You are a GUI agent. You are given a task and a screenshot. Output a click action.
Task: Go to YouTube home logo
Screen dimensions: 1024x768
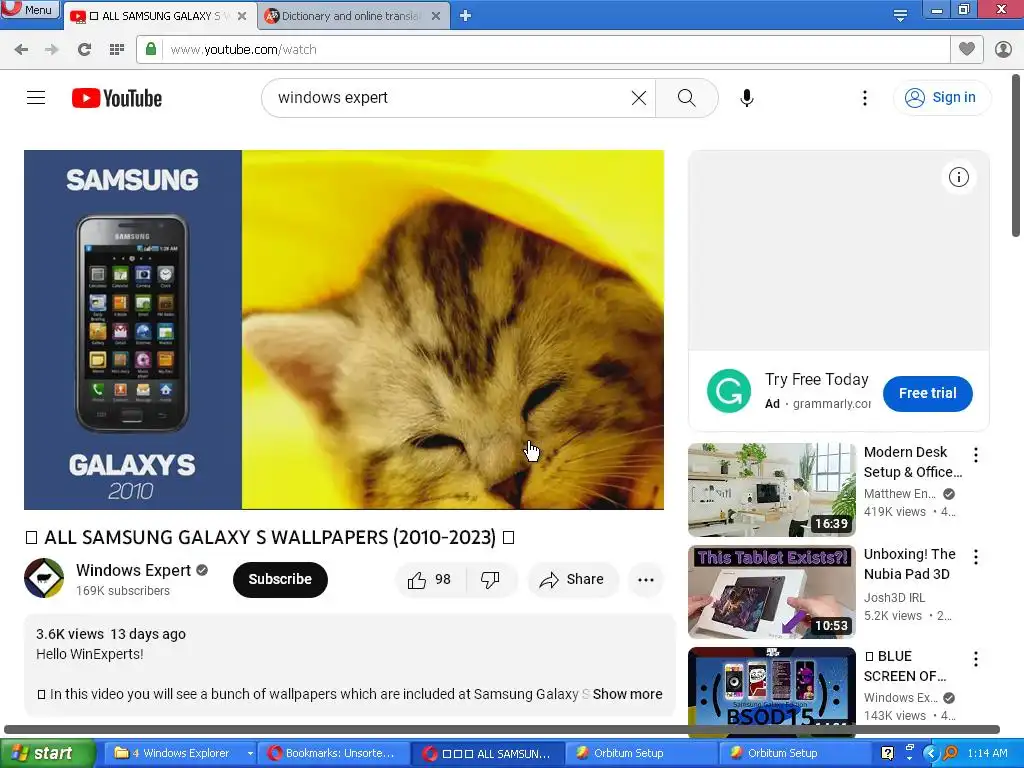pyautogui.click(x=117, y=98)
